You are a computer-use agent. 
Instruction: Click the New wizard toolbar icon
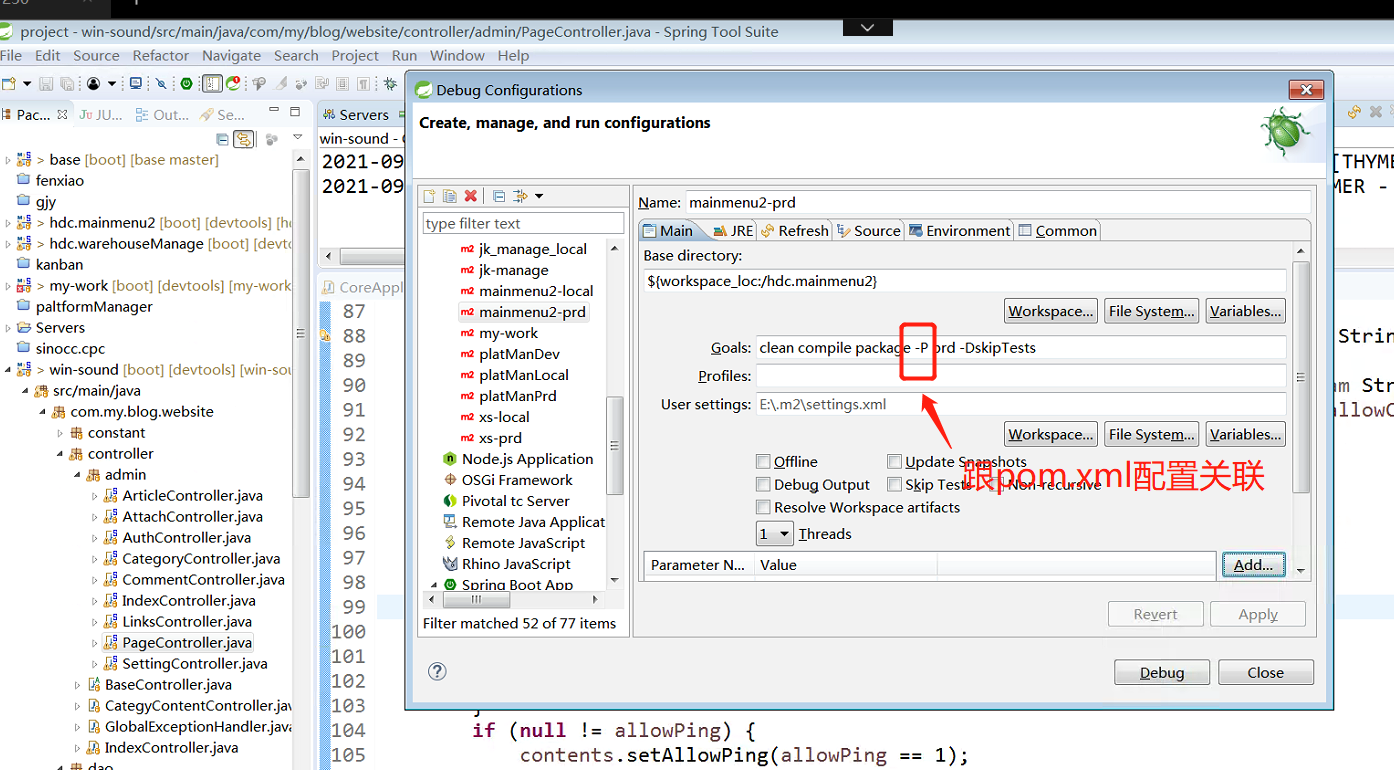coord(9,84)
